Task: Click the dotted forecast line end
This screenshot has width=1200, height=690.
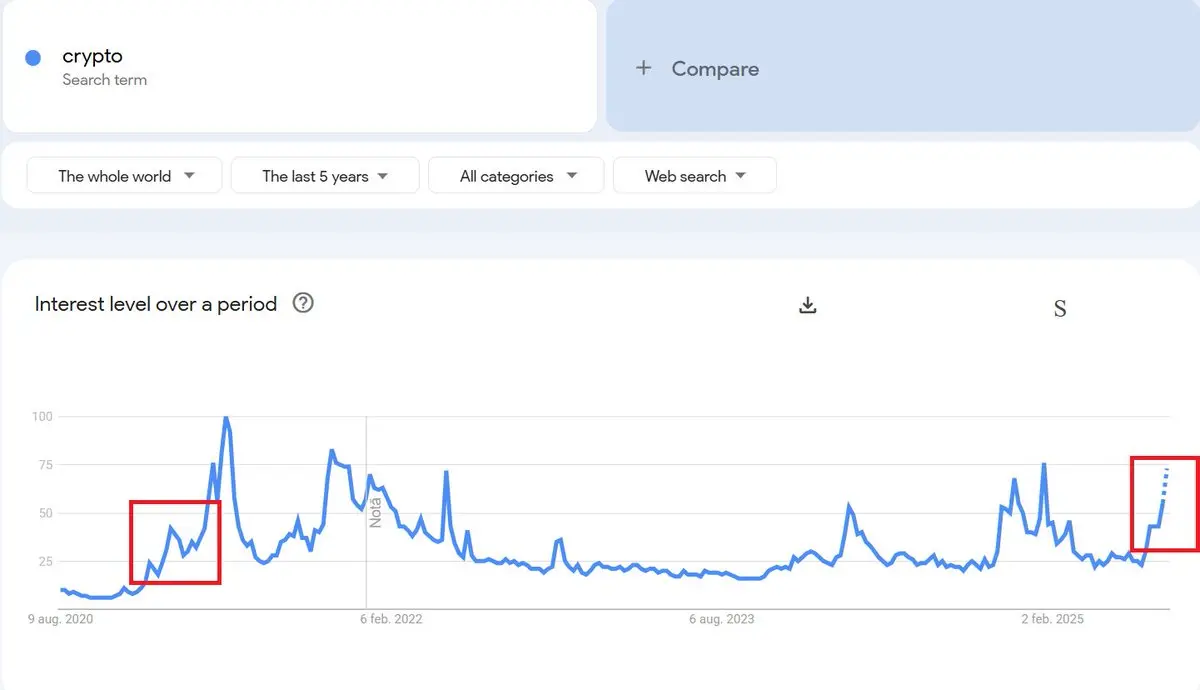Action: point(1167,469)
